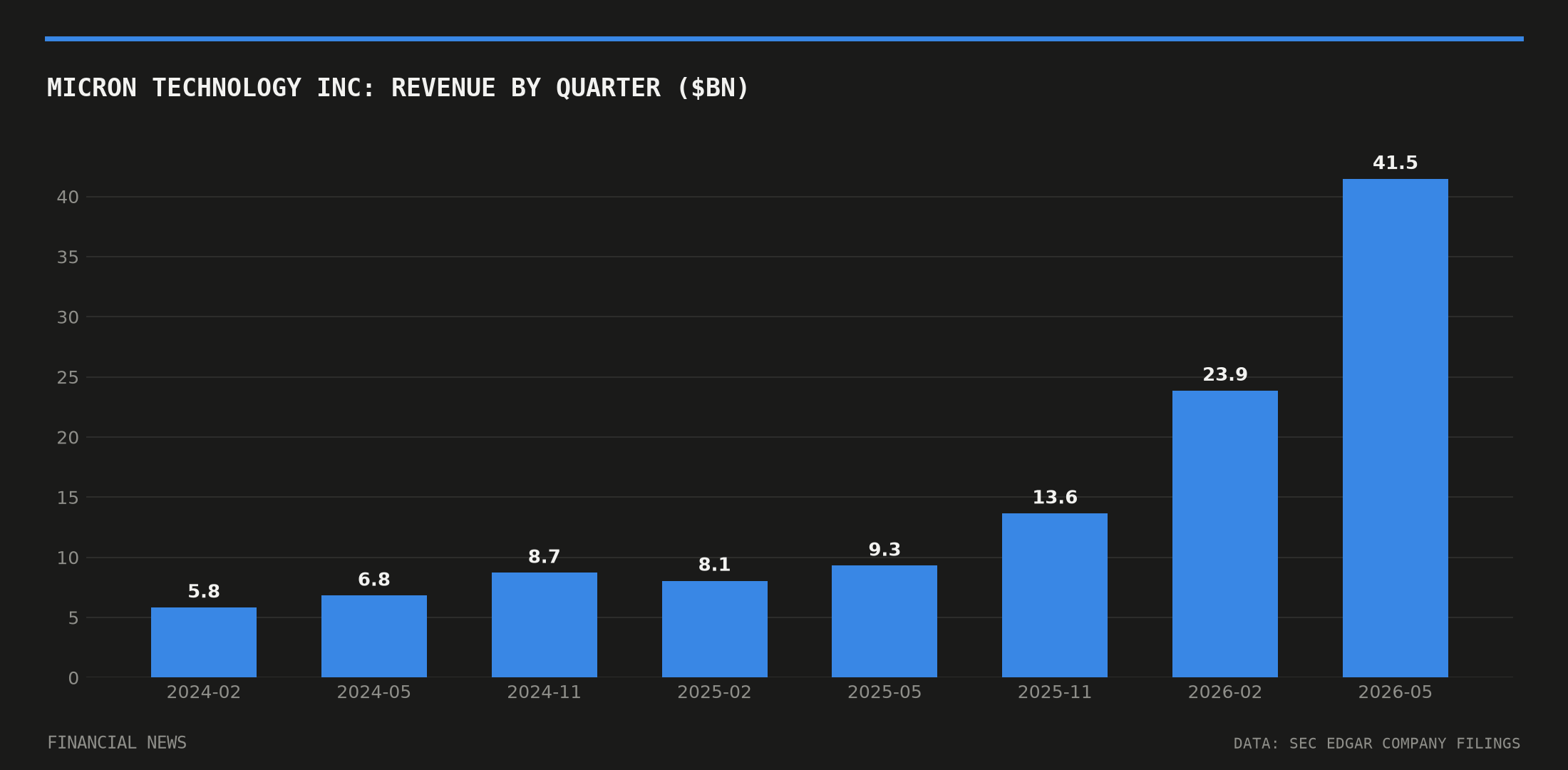This screenshot has width=1568, height=770.
Task: Click the y-axis tick label 10
Action: (x=68, y=558)
